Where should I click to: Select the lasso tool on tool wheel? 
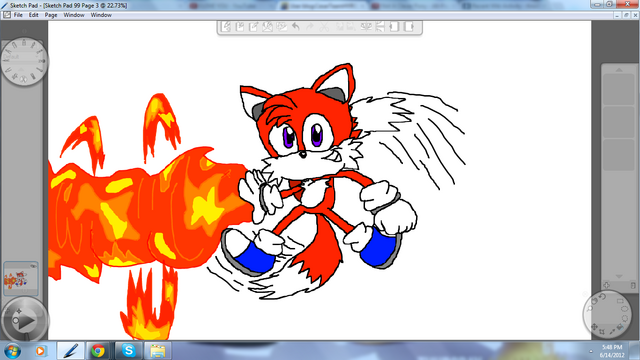point(625,318)
